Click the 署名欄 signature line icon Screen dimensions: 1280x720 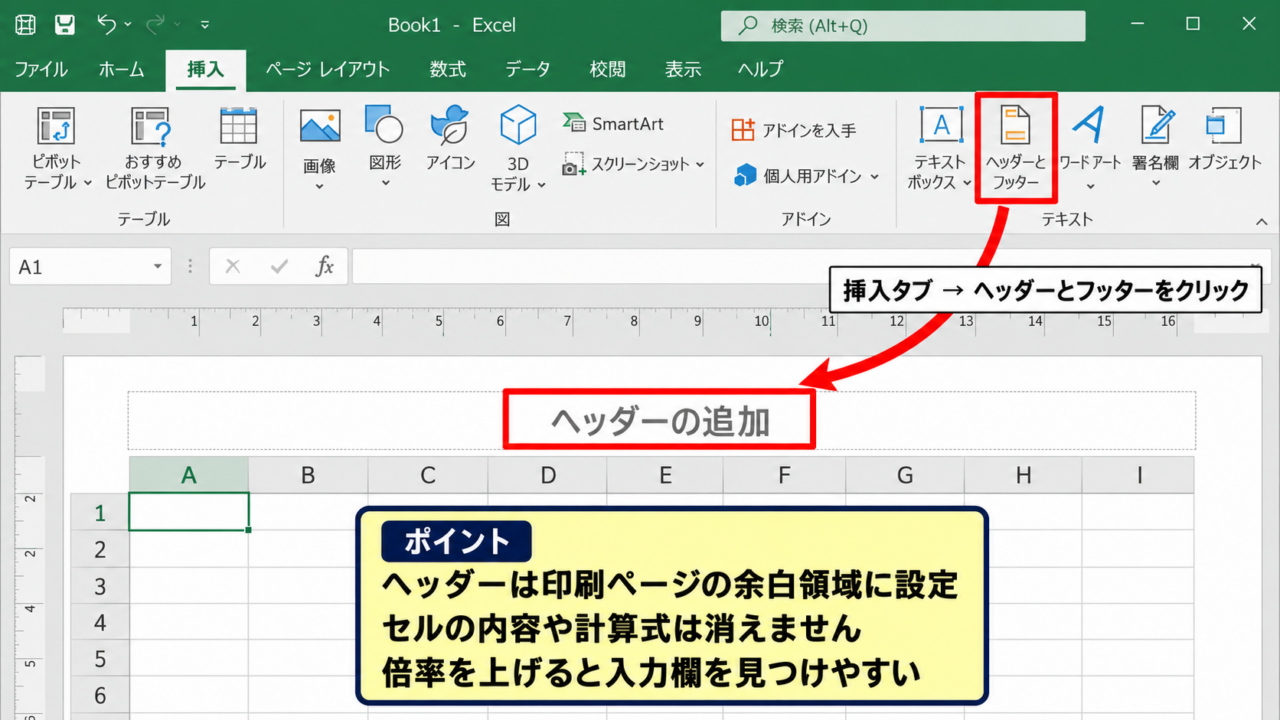[x=1157, y=125]
